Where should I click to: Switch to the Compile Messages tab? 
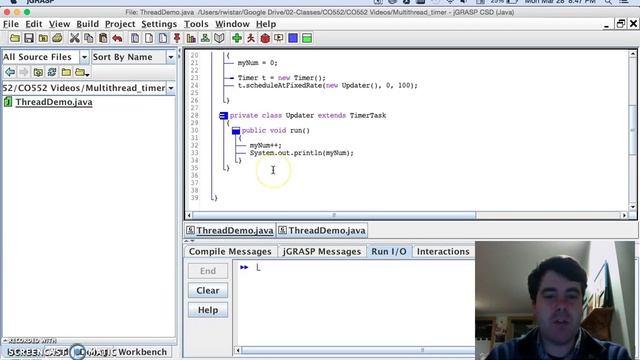pyautogui.click(x=230, y=251)
